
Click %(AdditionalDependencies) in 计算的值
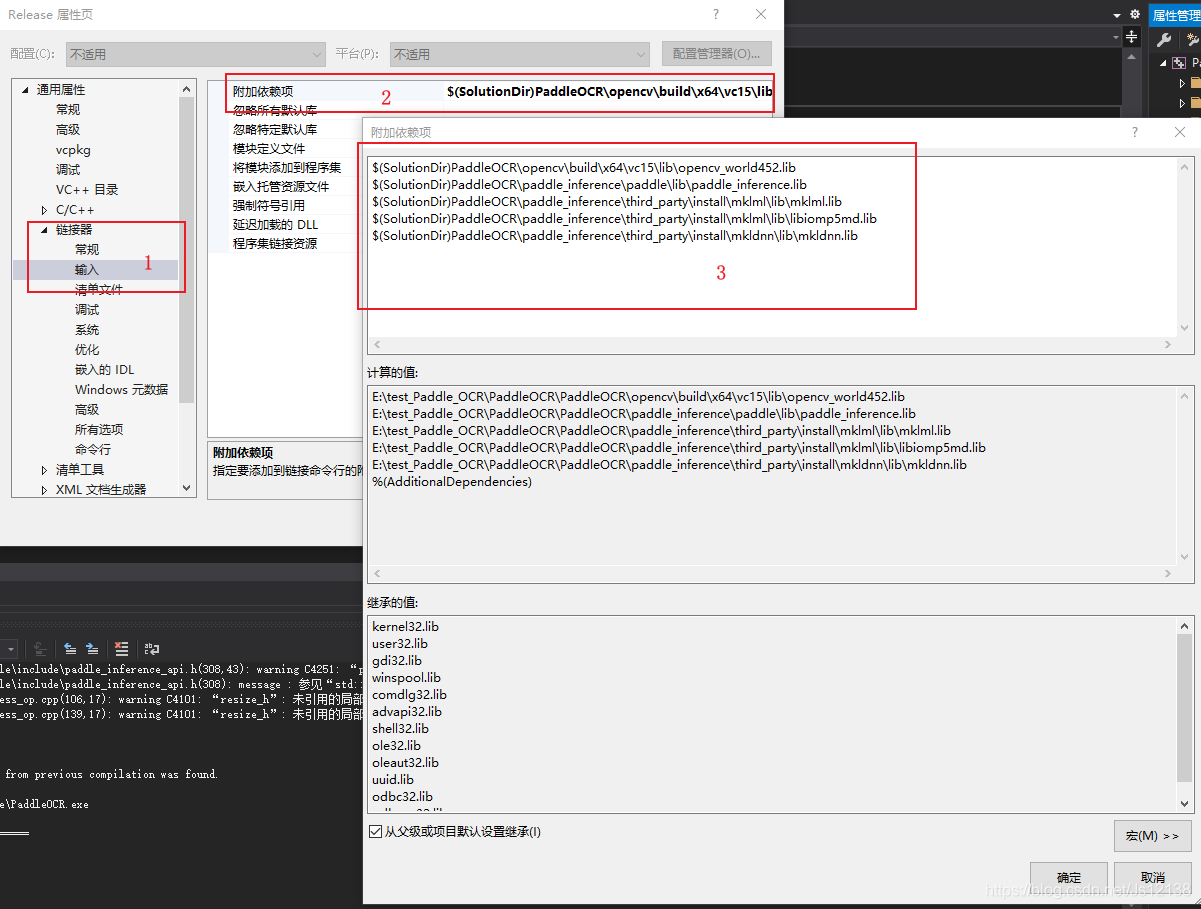pos(452,482)
